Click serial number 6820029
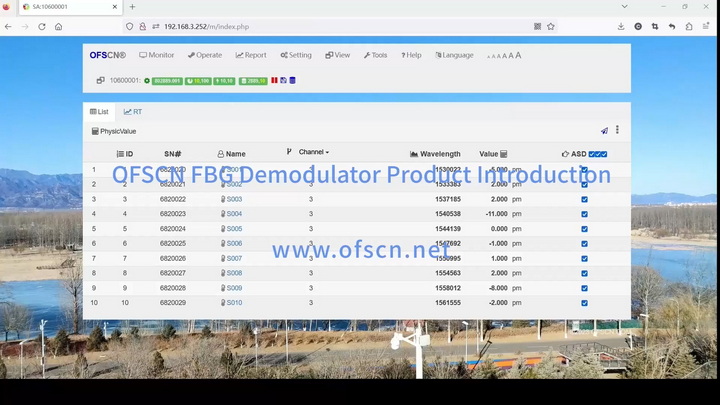The image size is (720, 405). (173, 303)
